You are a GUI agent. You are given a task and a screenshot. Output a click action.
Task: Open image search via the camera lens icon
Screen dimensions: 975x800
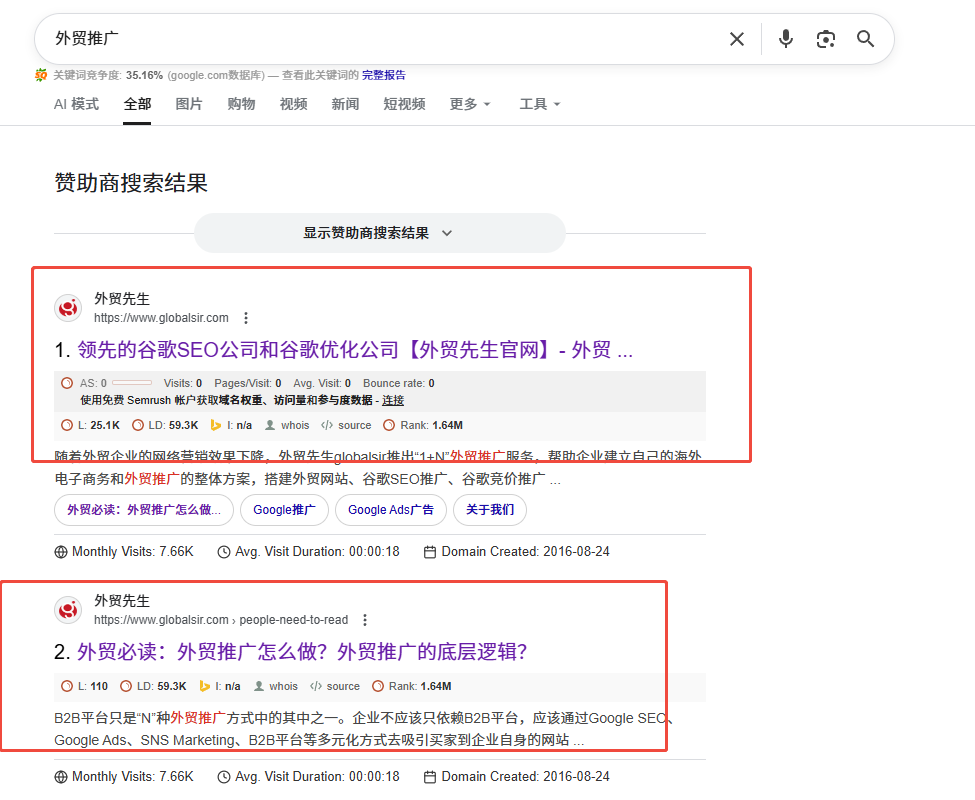[826, 39]
